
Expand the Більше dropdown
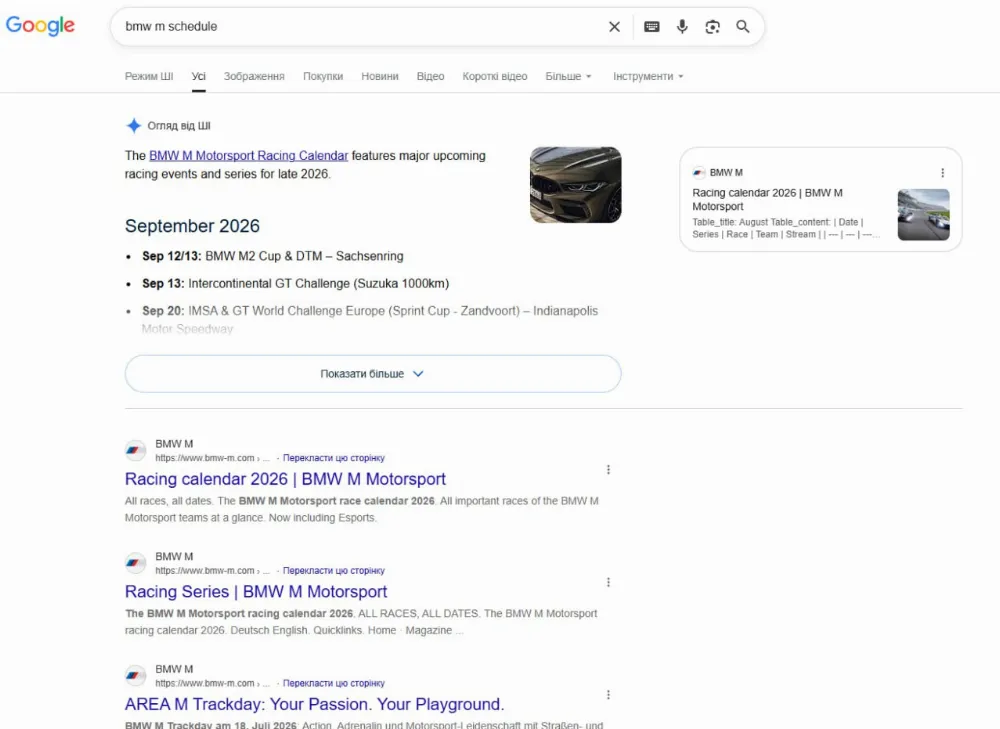[568, 76]
